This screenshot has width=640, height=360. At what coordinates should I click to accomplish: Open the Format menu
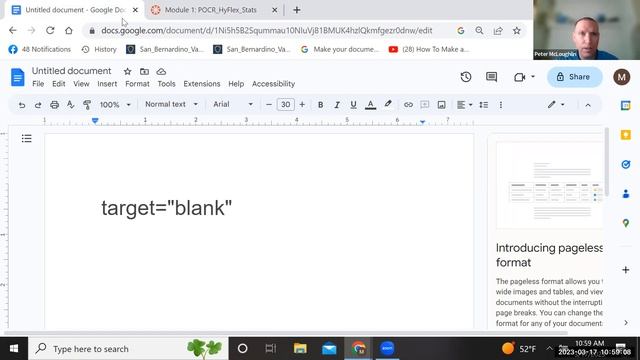[137, 84]
